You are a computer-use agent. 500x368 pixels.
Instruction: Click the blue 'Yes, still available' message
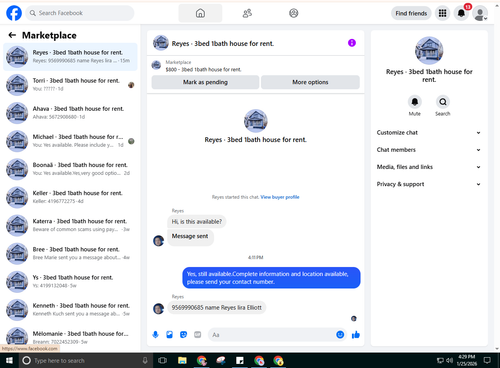click(x=271, y=278)
